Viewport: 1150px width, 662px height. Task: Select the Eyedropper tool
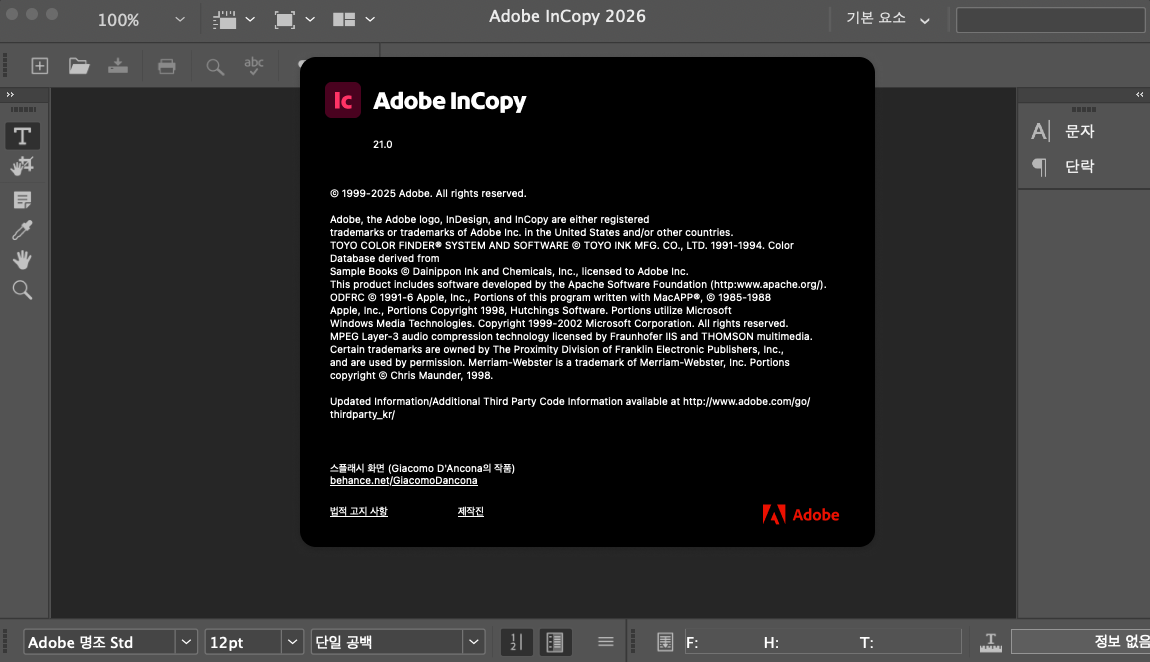(22, 230)
